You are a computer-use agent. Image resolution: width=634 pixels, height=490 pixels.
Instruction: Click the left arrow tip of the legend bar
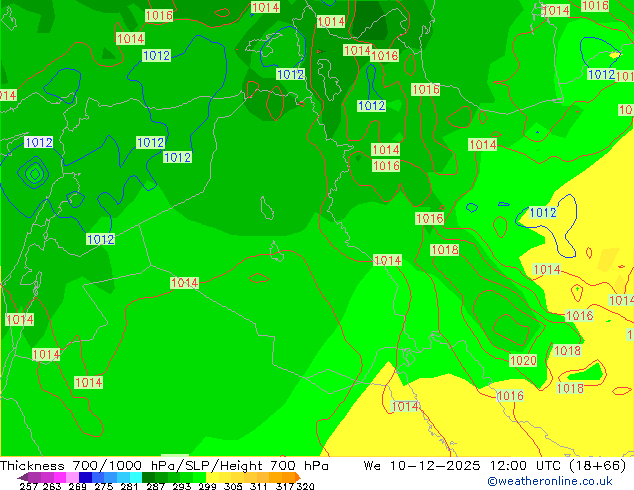22,477
